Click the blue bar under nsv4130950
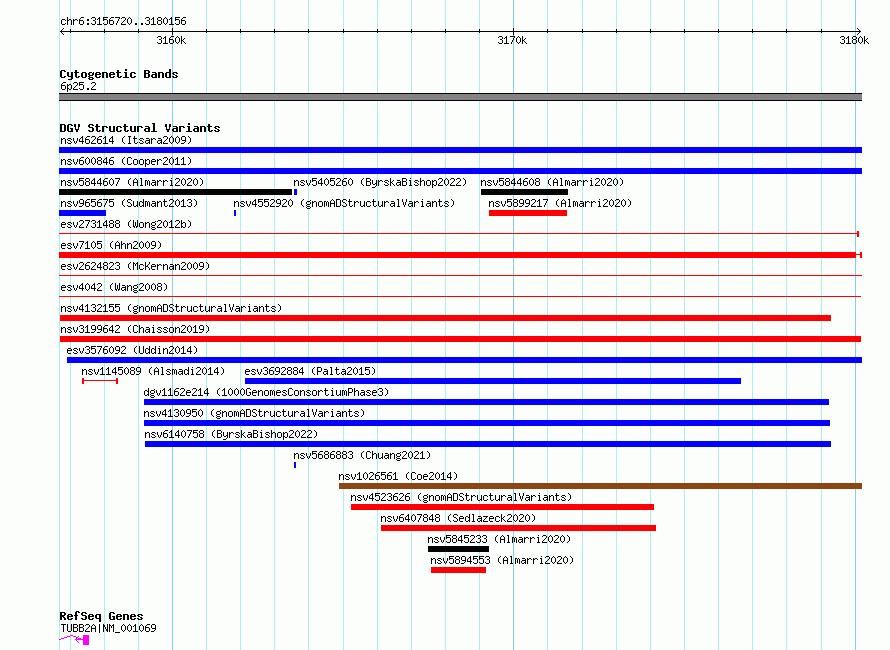 tap(487, 423)
